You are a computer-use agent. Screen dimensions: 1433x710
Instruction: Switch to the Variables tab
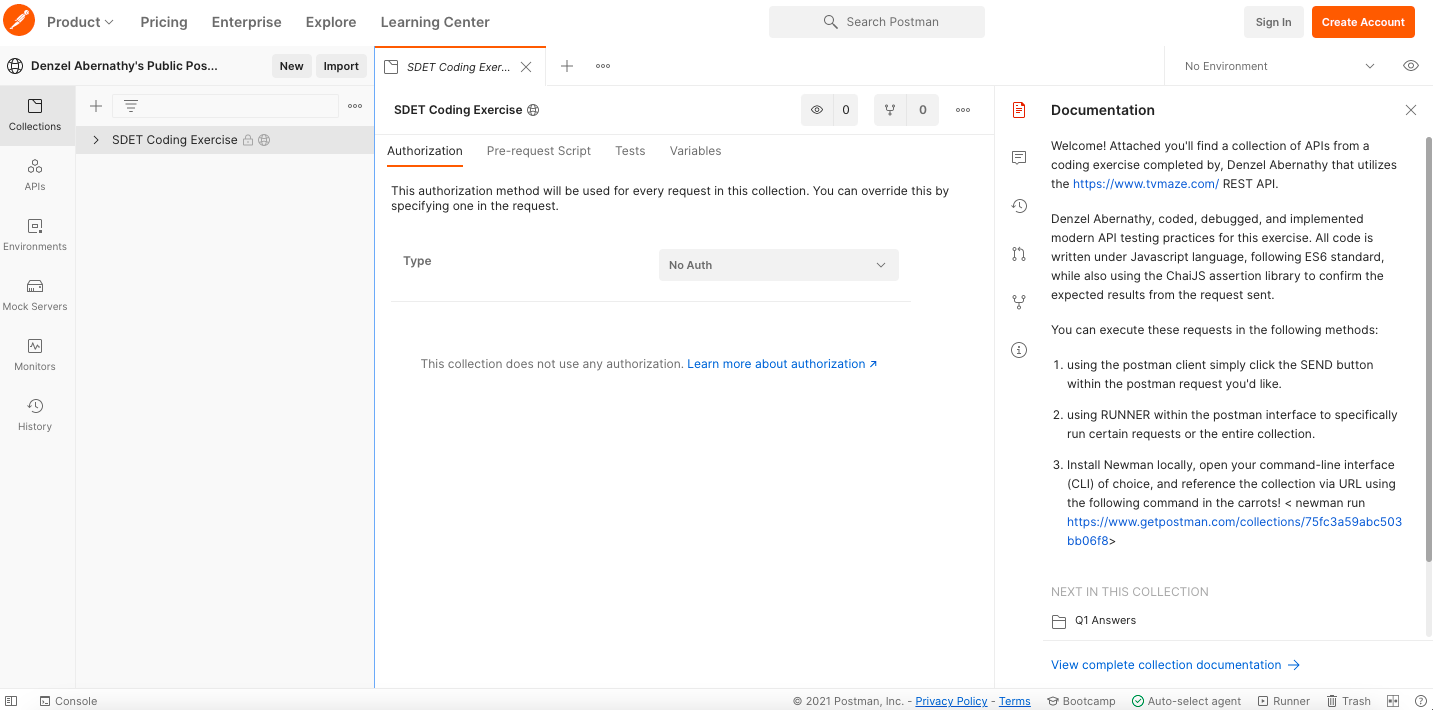(696, 151)
